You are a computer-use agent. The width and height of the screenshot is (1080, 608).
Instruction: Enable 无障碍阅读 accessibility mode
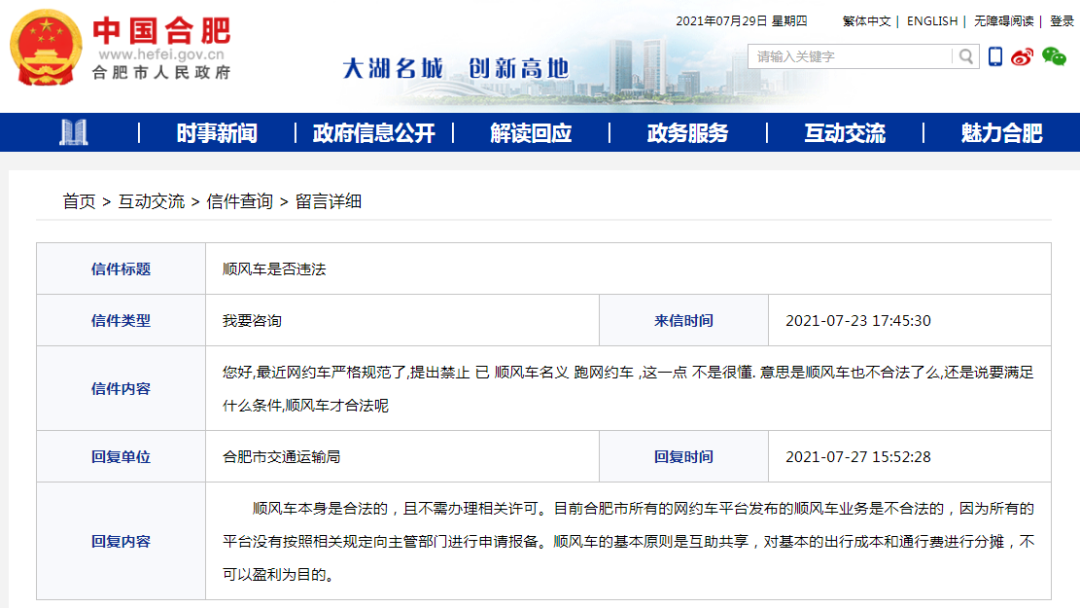(x=1004, y=21)
